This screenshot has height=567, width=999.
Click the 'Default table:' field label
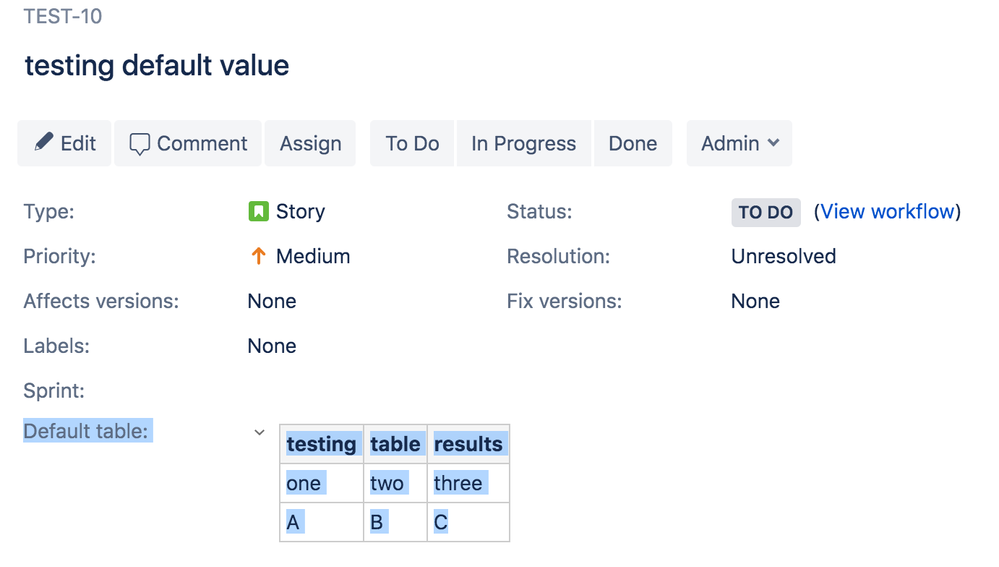click(x=86, y=431)
